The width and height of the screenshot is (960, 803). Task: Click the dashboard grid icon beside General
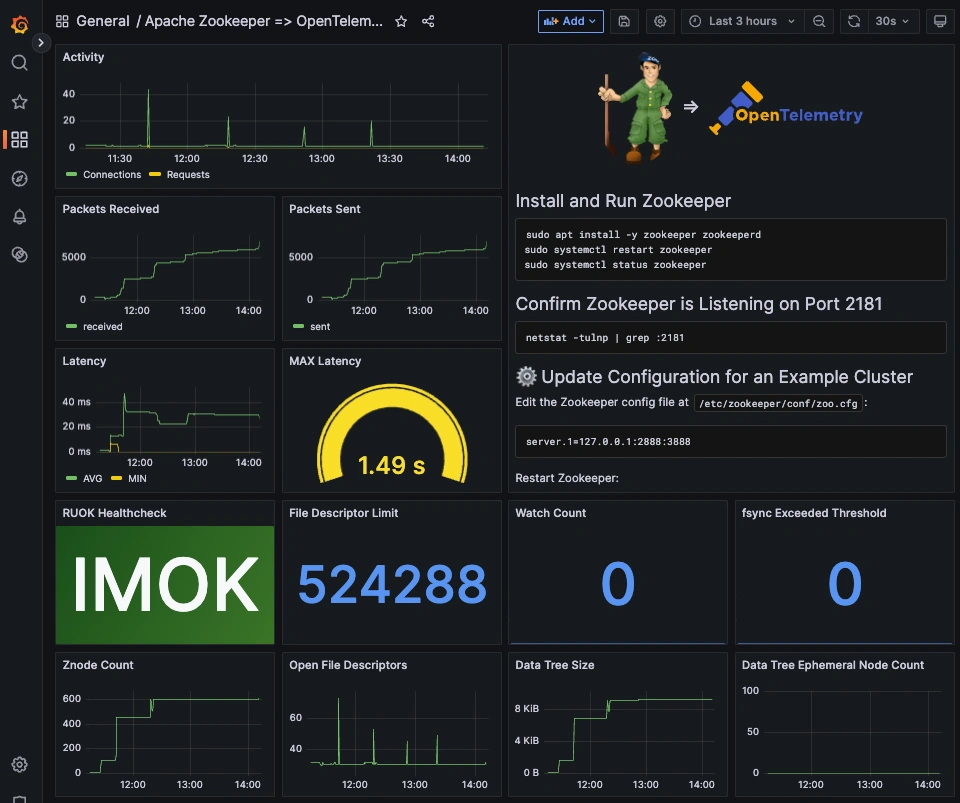(62, 21)
